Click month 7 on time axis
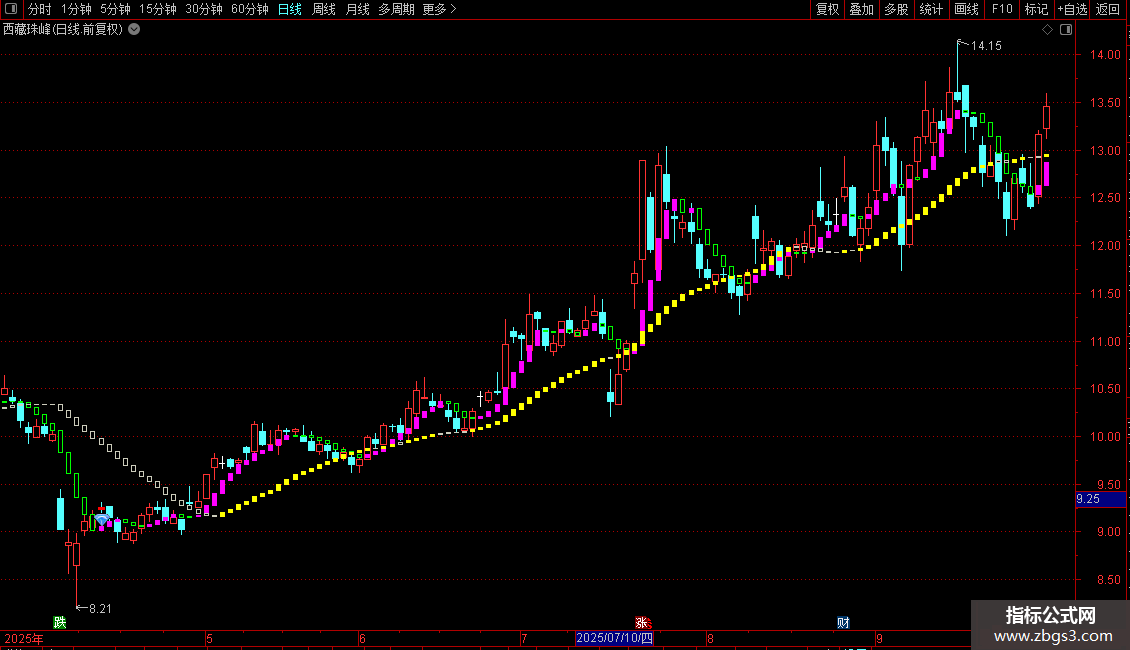 524,638
